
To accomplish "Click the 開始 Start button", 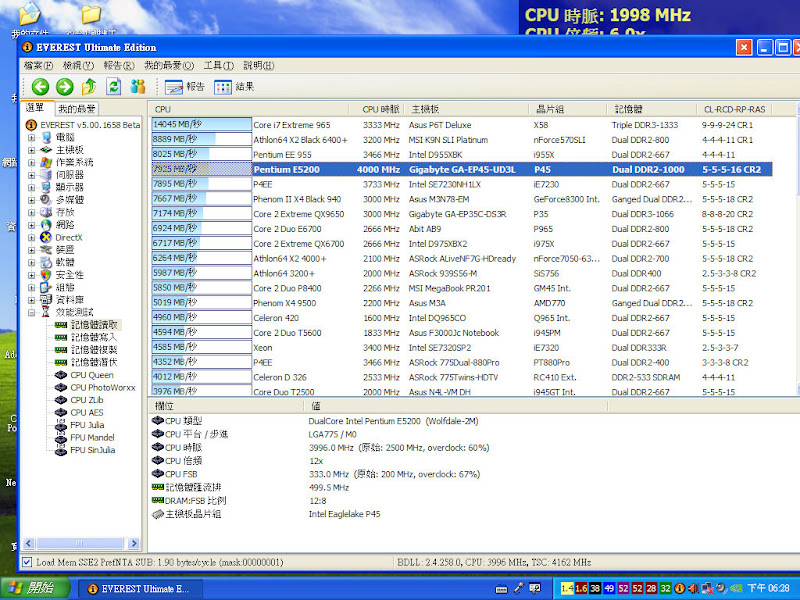I will [33, 588].
